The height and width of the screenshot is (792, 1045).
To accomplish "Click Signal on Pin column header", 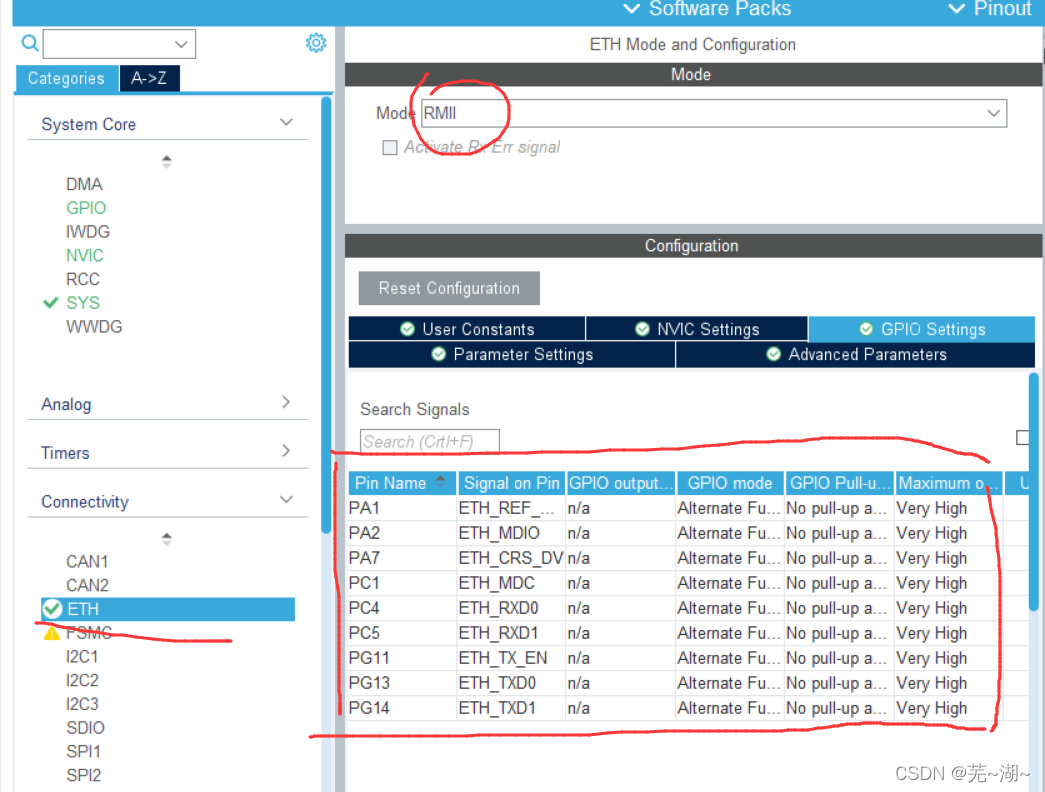I will (x=511, y=483).
